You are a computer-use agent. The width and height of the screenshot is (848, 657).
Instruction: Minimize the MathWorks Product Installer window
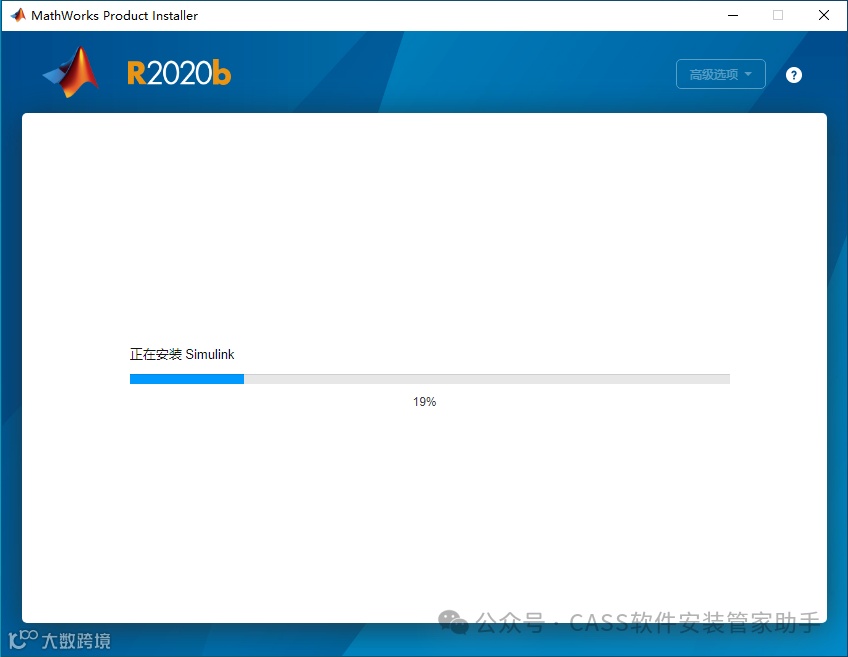pos(733,15)
